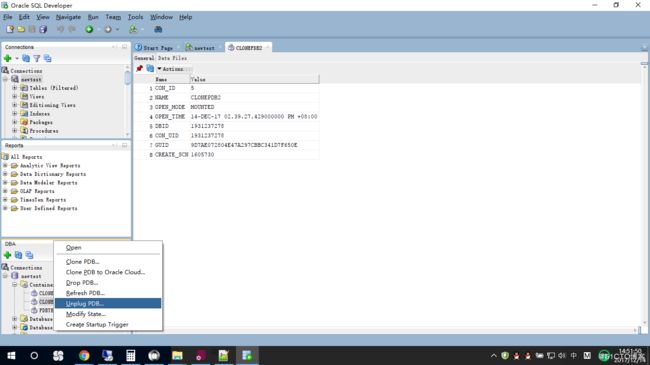Open the Team menu

tap(113, 17)
